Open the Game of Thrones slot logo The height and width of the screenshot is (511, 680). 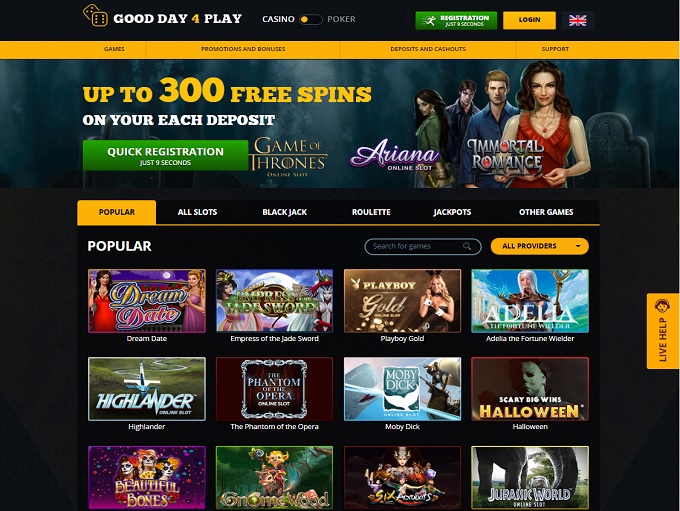[x=288, y=157]
